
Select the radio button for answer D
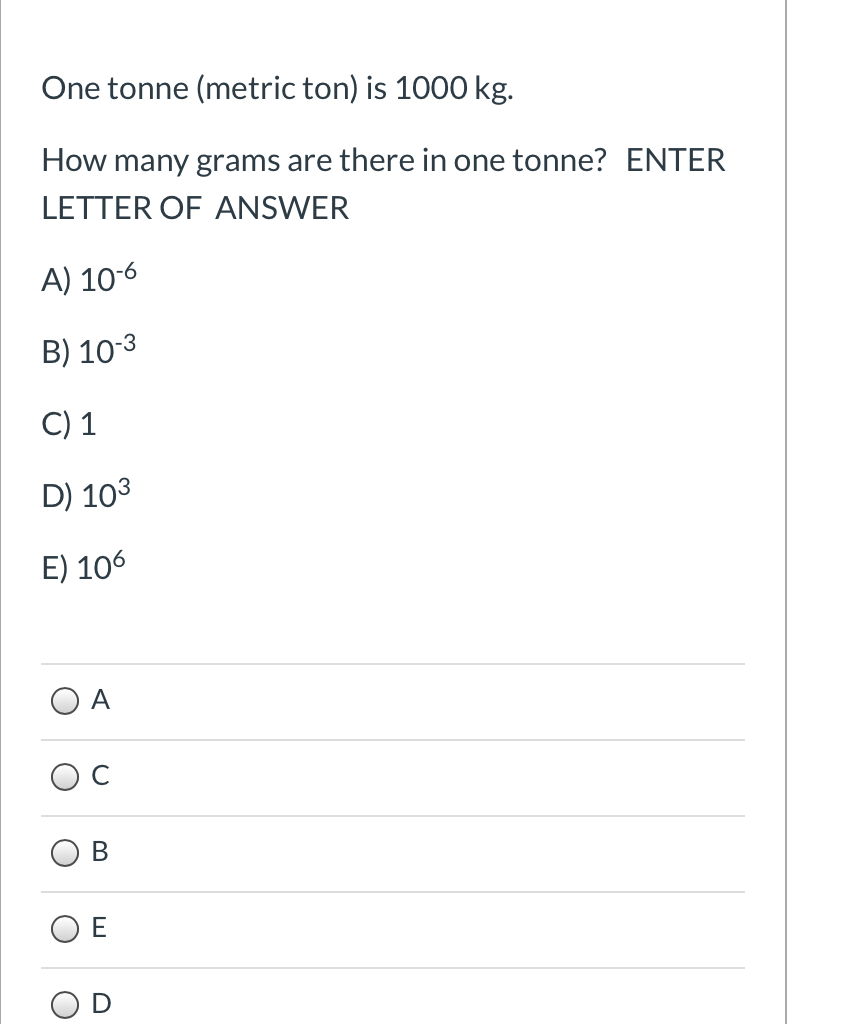pos(65,1004)
